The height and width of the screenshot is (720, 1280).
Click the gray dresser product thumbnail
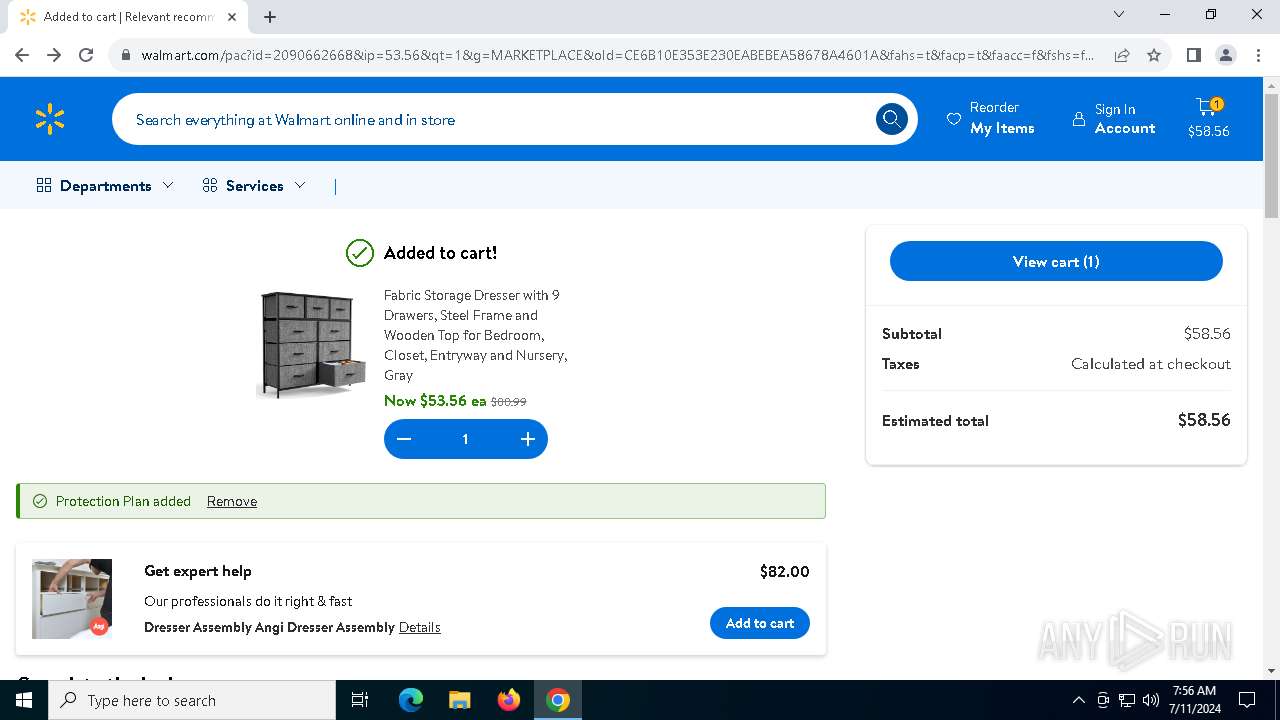[312, 345]
